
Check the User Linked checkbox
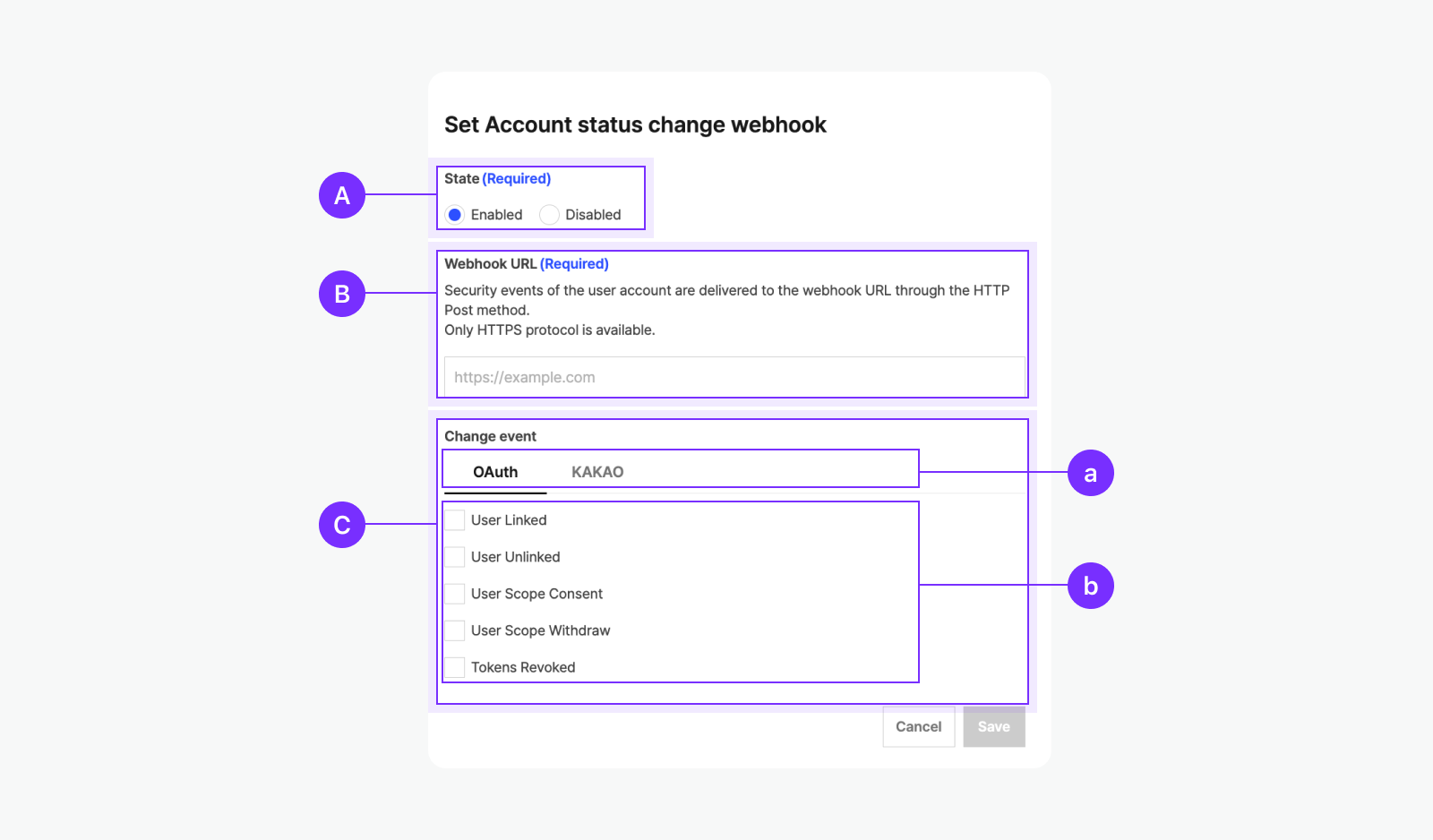click(x=455, y=520)
